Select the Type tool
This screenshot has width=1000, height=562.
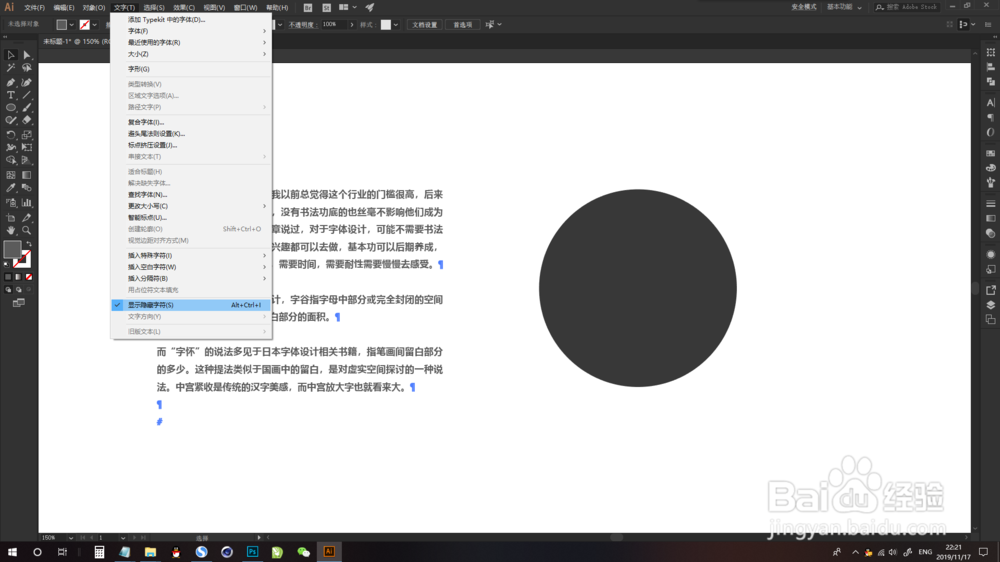[11, 95]
